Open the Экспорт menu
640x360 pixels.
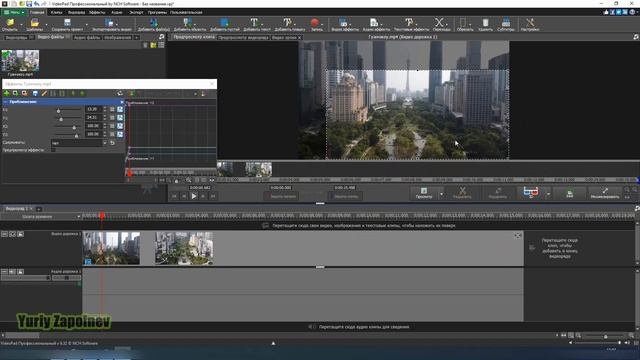click(136, 12)
